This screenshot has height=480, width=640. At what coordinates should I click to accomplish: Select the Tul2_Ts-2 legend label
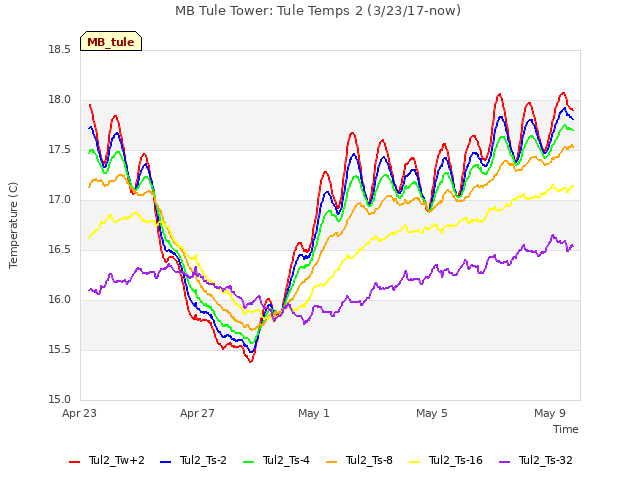[x=203, y=460]
